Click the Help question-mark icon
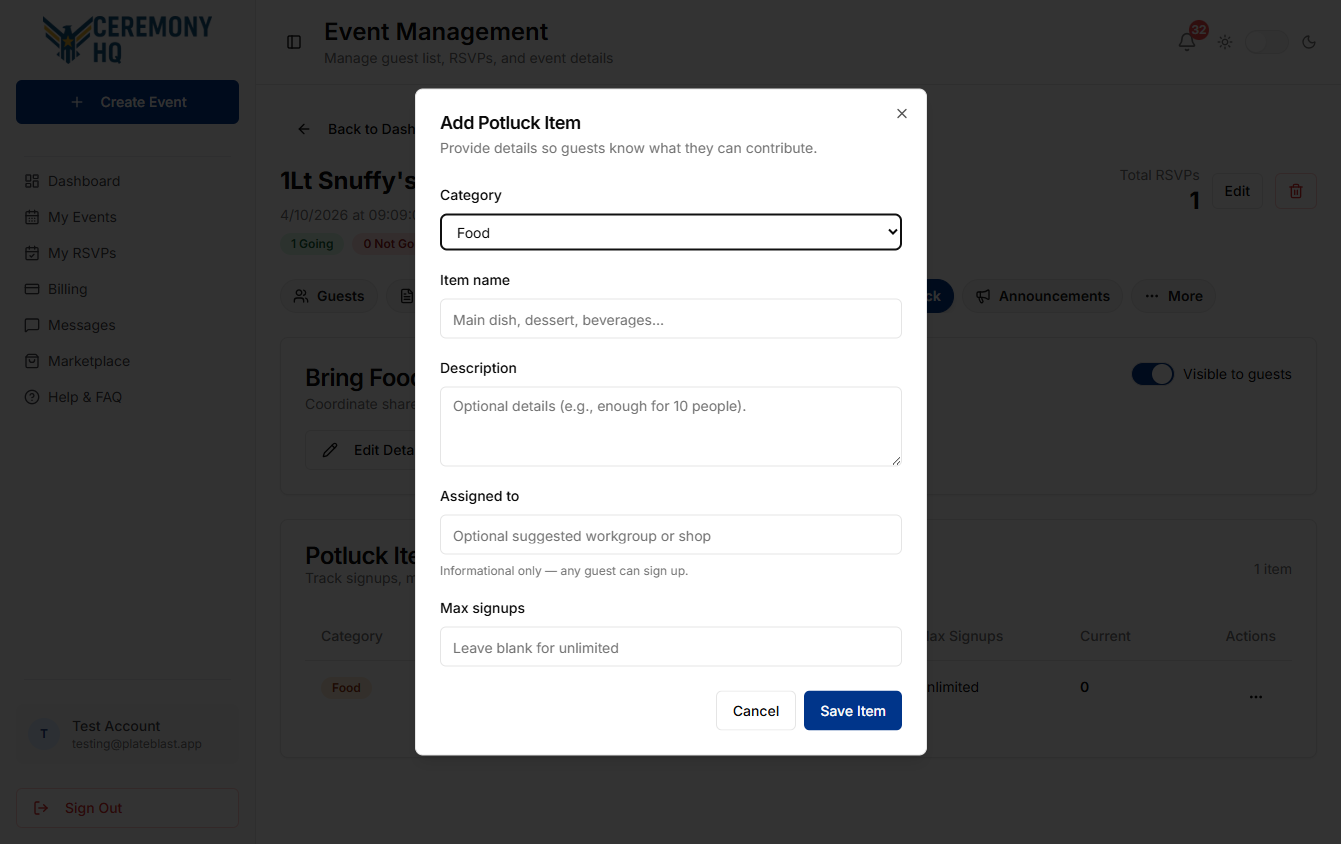This screenshot has width=1341, height=844. [32, 397]
